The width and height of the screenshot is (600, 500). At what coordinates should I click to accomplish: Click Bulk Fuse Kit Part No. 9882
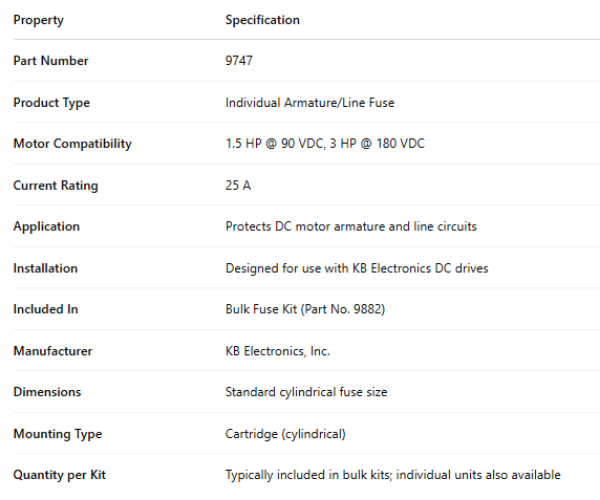(x=305, y=310)
